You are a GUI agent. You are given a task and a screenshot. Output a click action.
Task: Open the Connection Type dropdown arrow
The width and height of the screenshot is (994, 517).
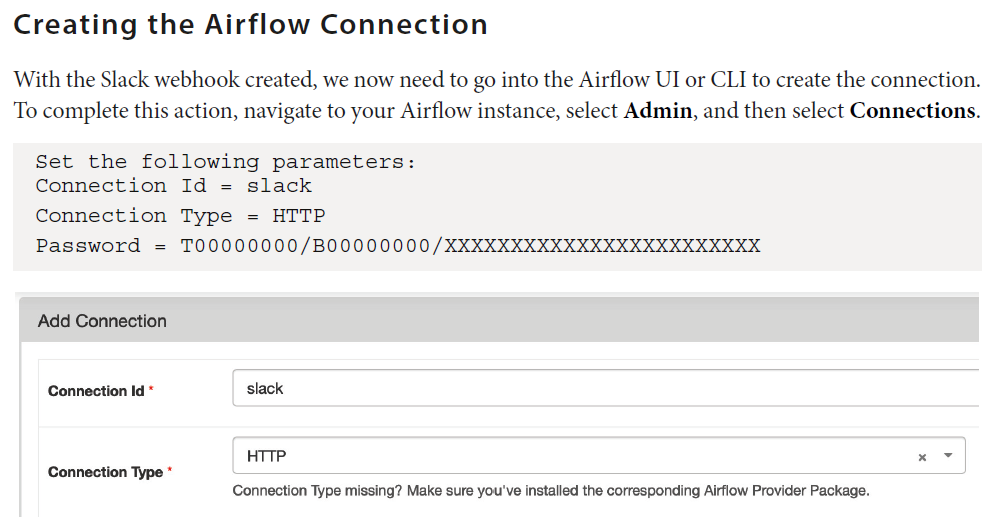point(948,456)
